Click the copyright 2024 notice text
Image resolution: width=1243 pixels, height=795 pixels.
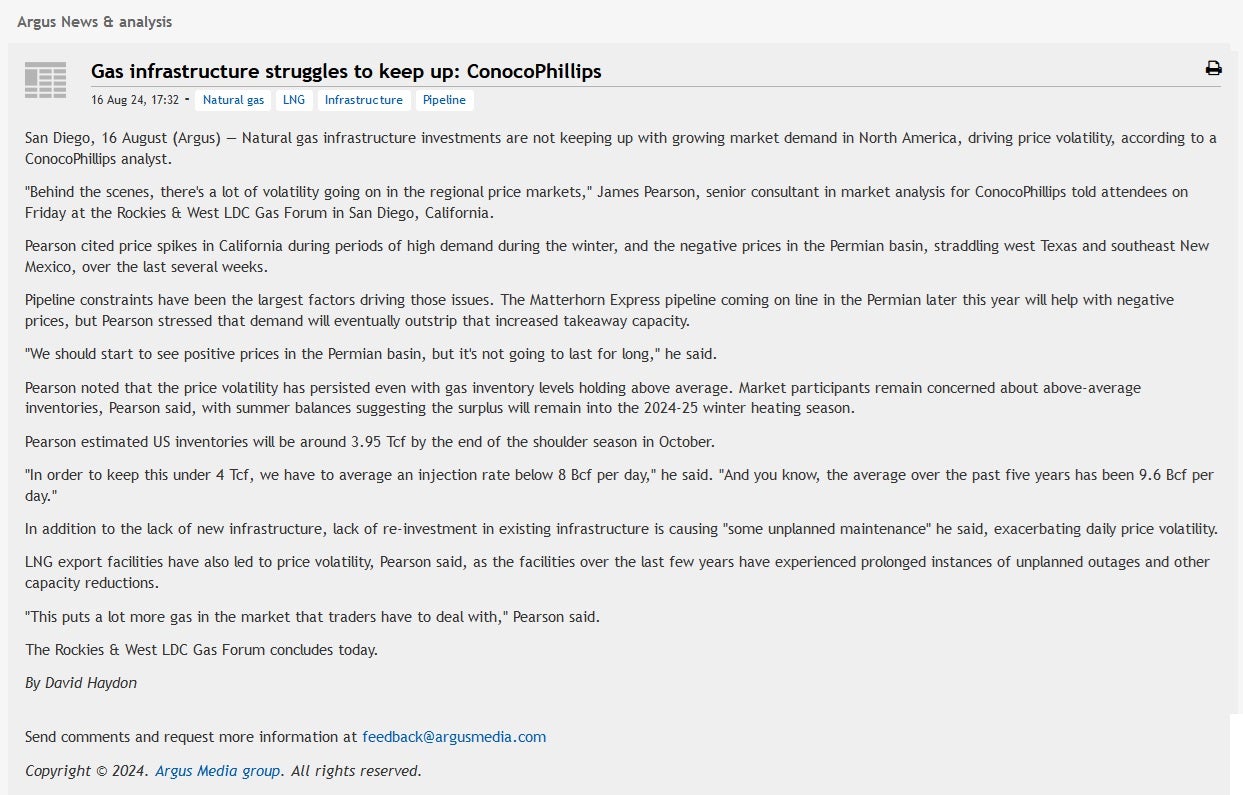tap(88, 771)
